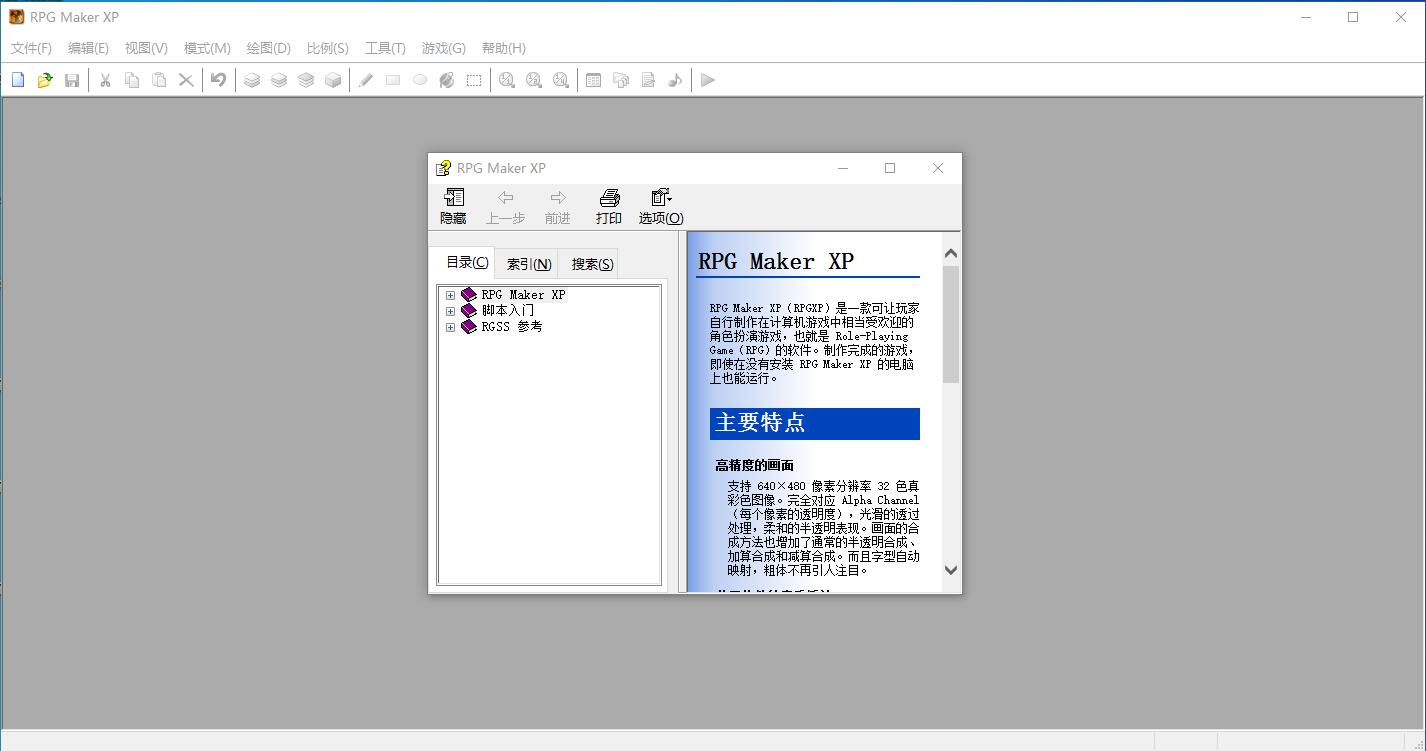Click the help page scroll down arrow
The image size is (1426, 751).
click(951, 570)
